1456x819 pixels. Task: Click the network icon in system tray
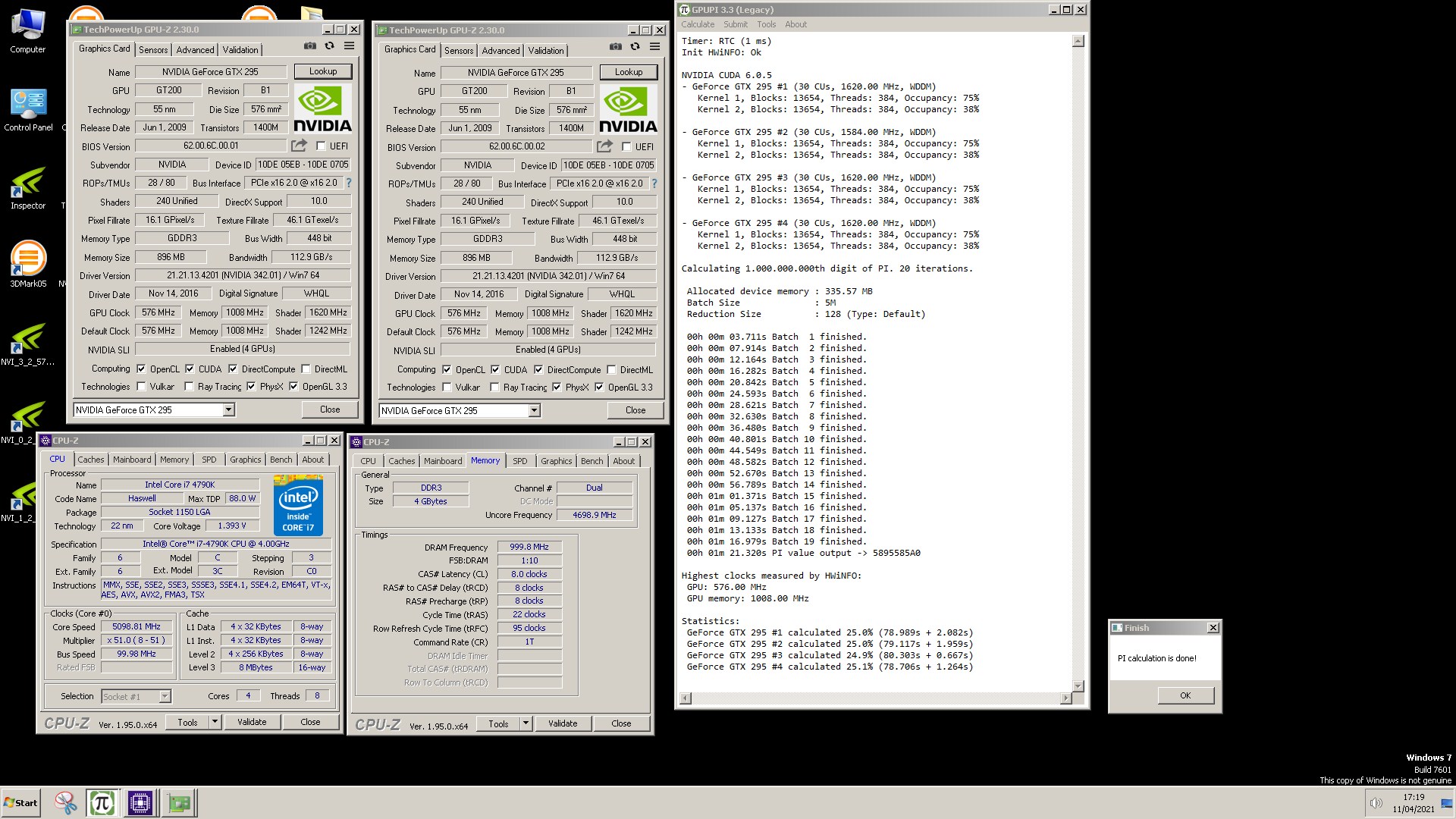[1447, 803]
